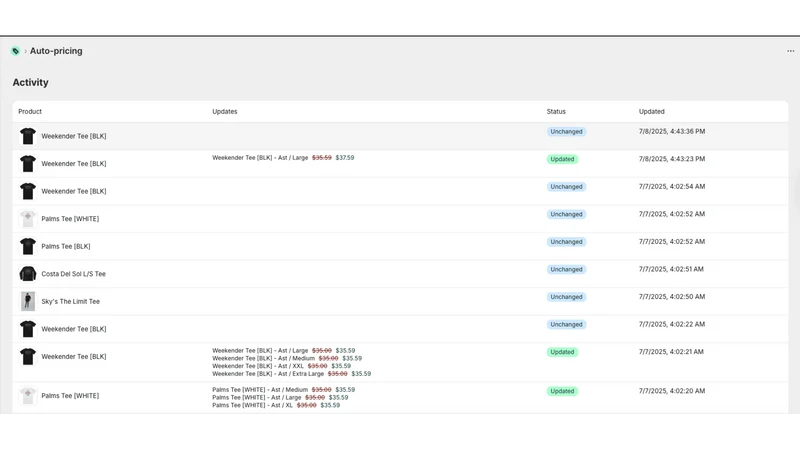
Task: Click the Palms Tee Ast / Medium update line
Action: 284,390
